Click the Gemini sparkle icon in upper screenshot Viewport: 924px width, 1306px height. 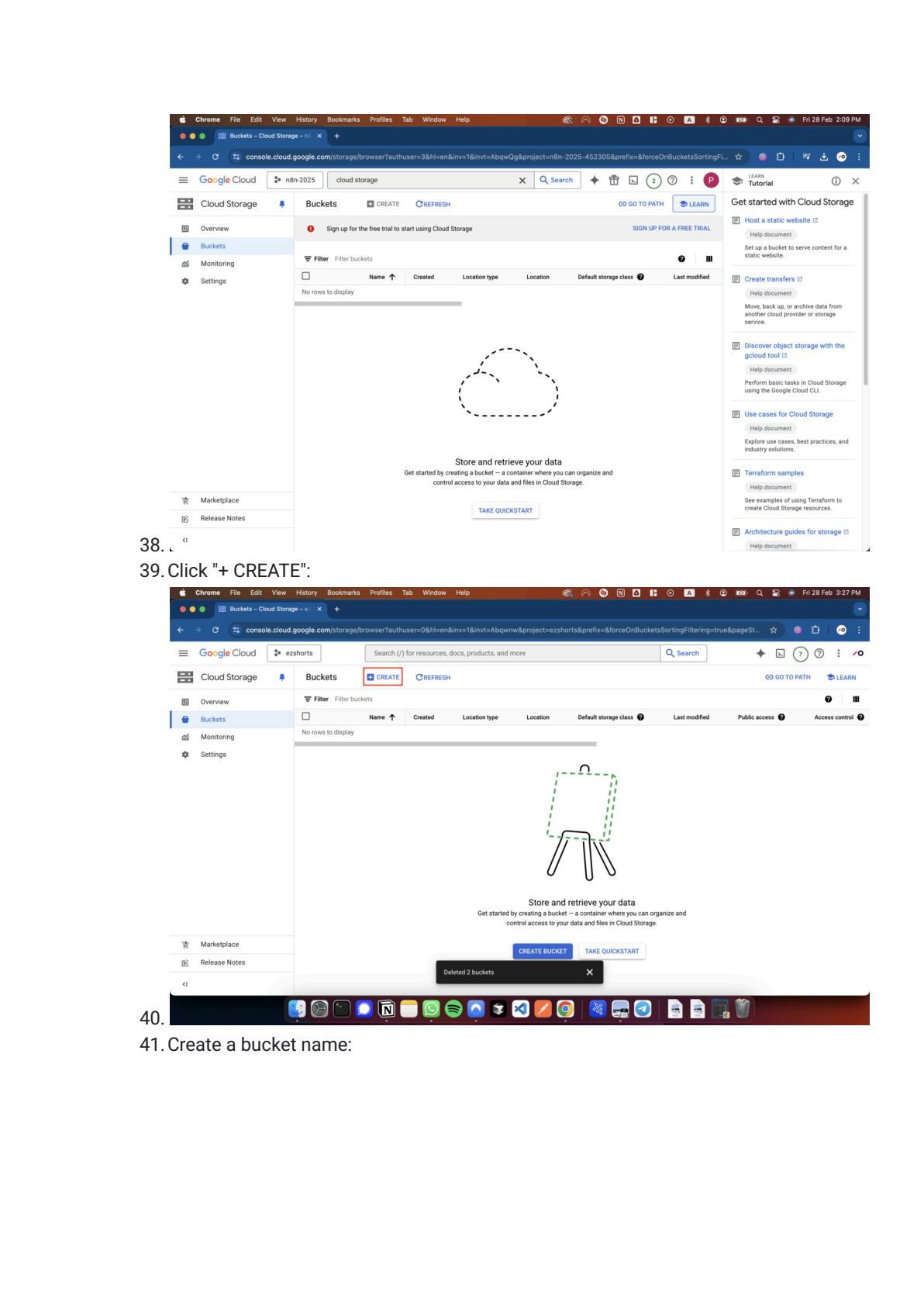point(595,180)
